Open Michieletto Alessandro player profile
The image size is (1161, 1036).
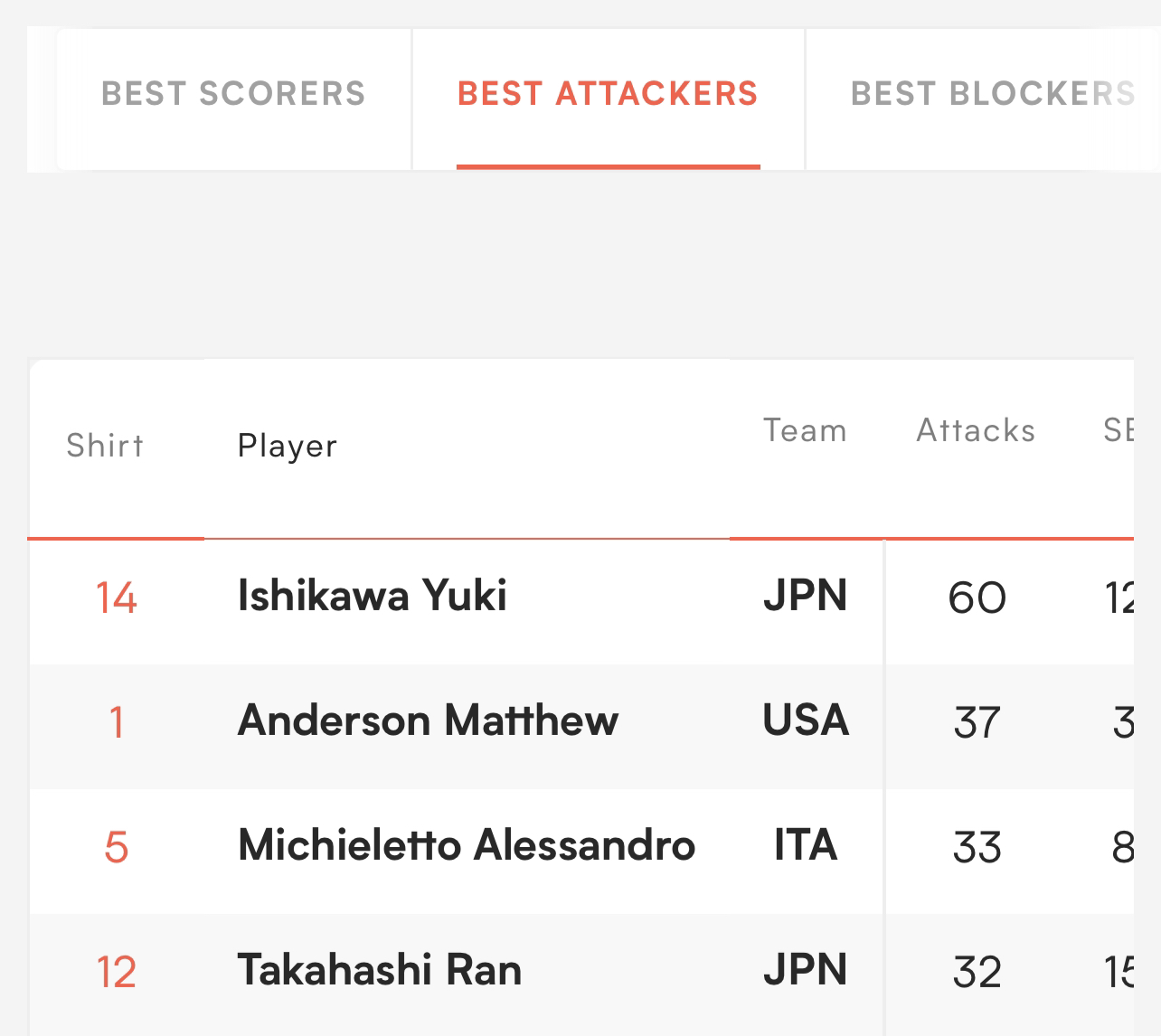pos(467,845)
